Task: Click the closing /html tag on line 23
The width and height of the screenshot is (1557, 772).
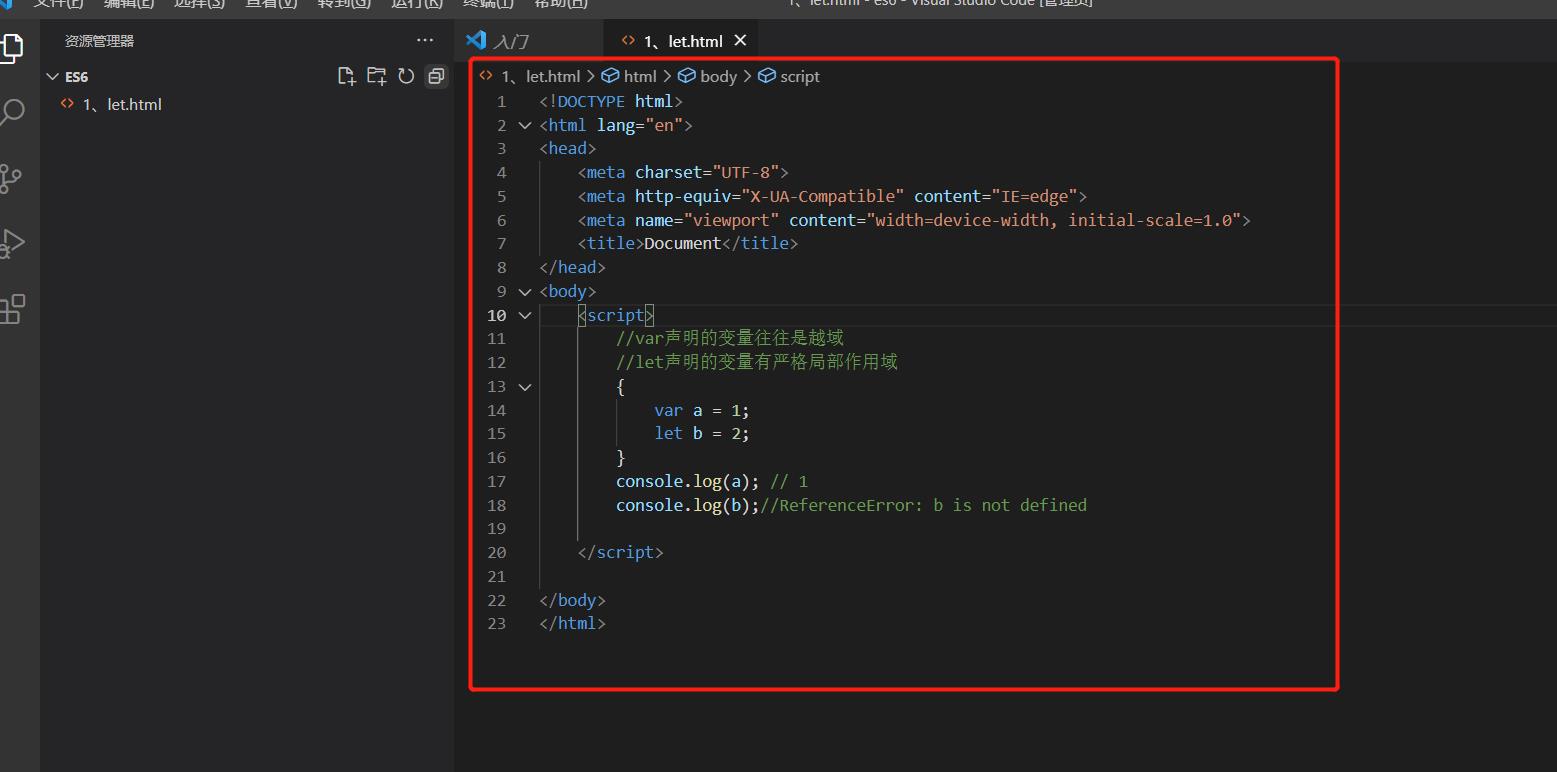Action: [x=572, y=623]
